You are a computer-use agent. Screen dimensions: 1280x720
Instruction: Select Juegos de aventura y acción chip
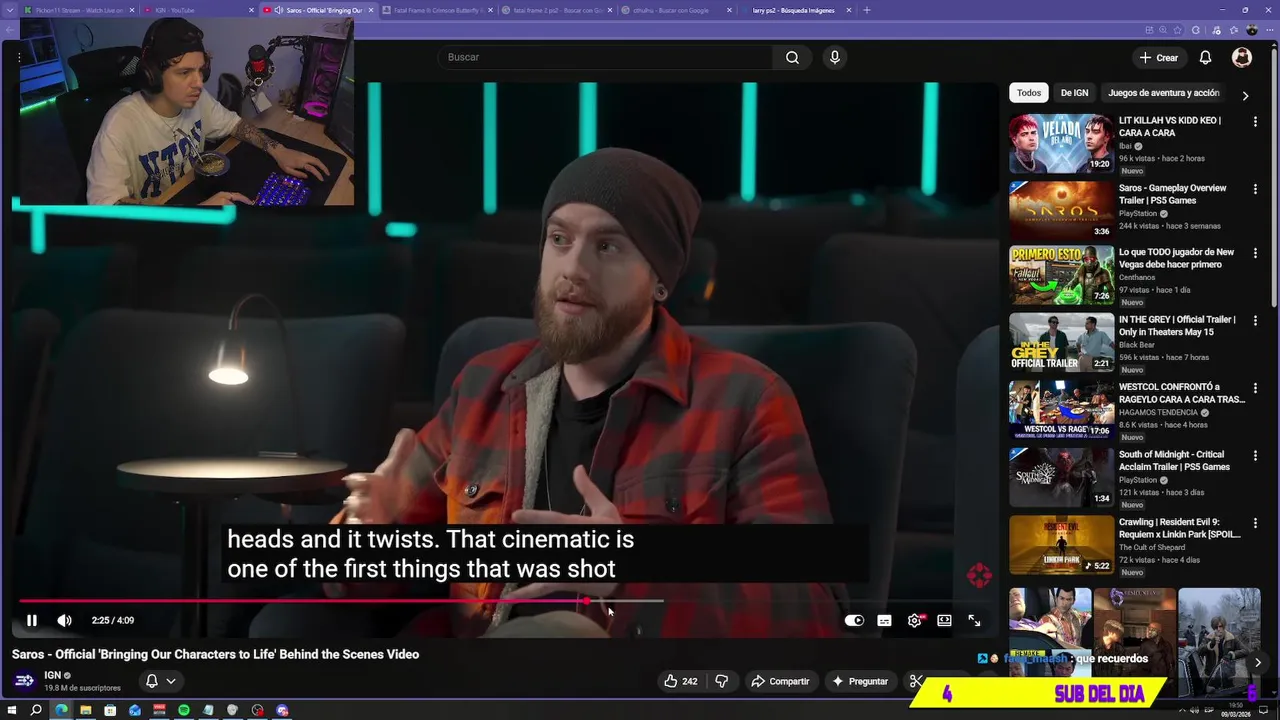point(1164,93)
